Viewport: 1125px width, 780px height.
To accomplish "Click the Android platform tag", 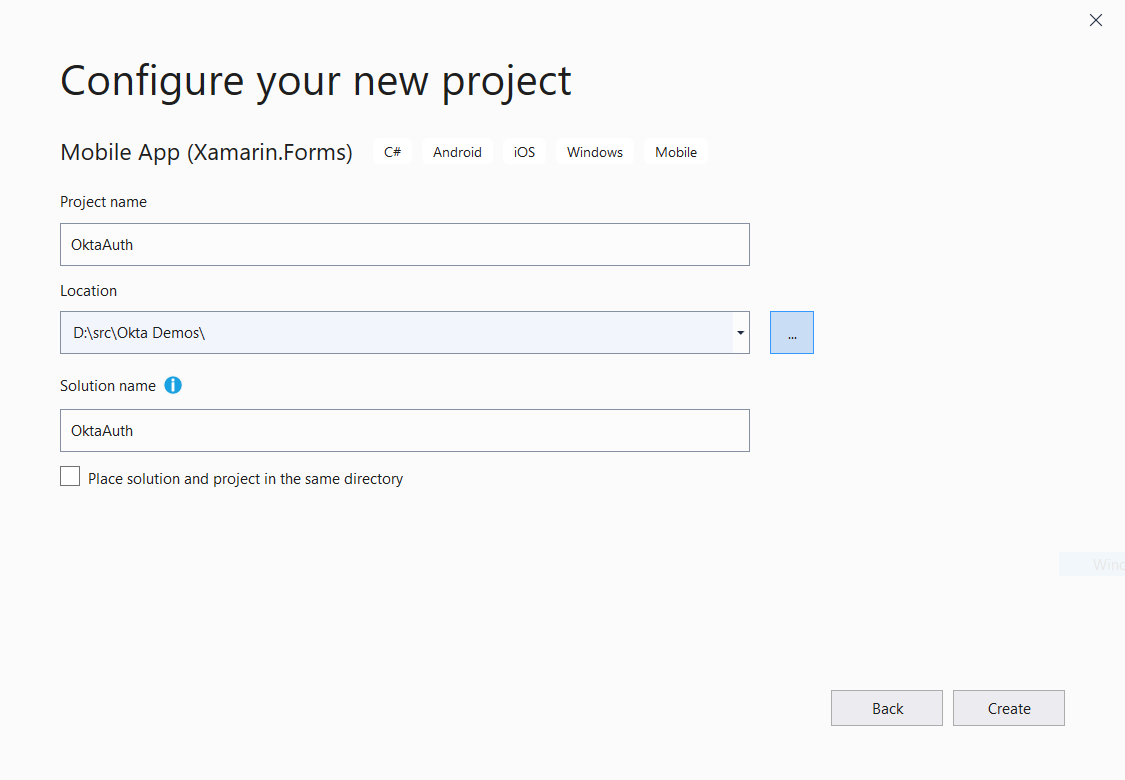I will pyautogui.click(x=457, y=152).
